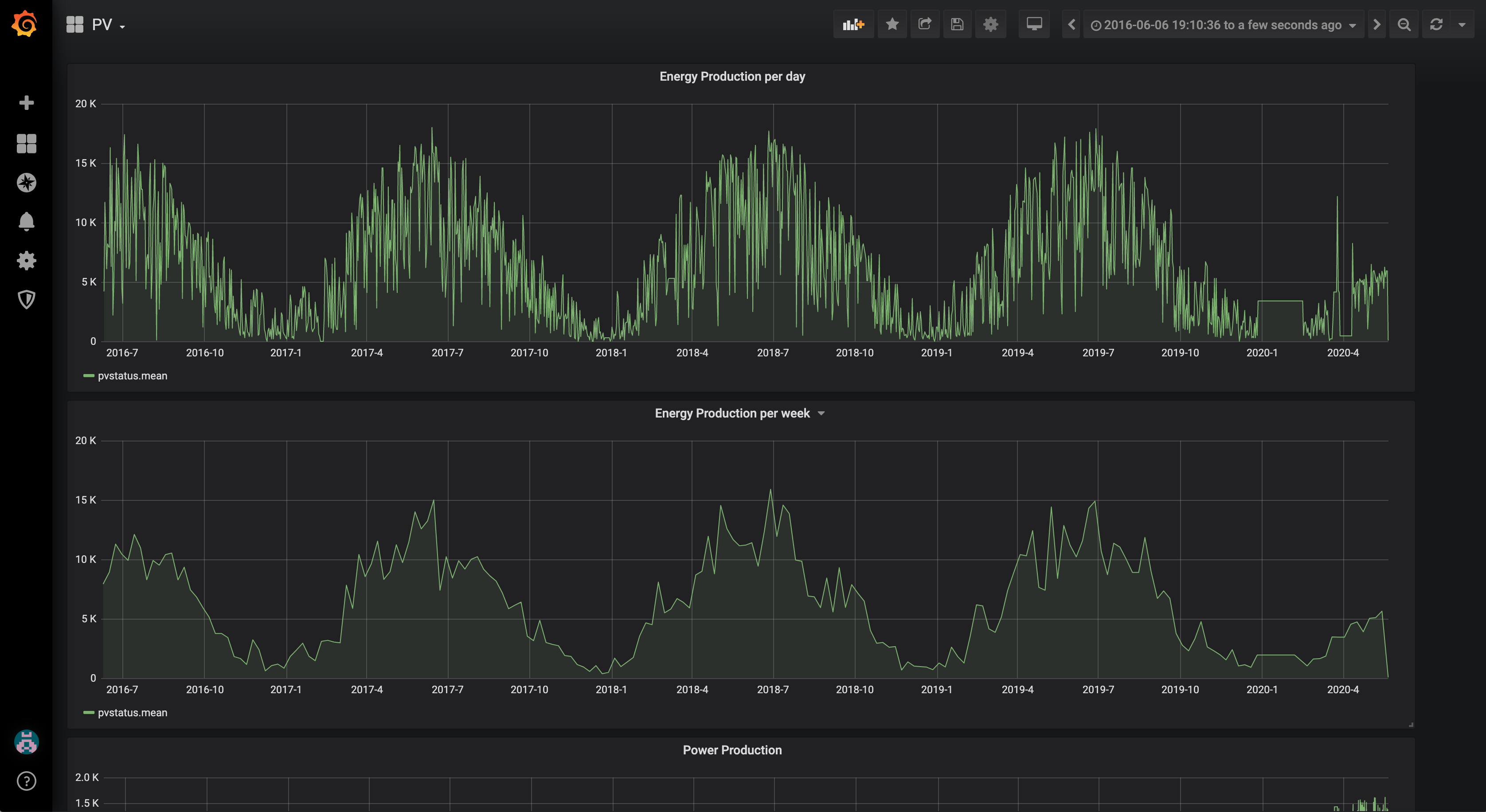
Task: Open the Configuration gear in sidebar
Action: point(26,261)
